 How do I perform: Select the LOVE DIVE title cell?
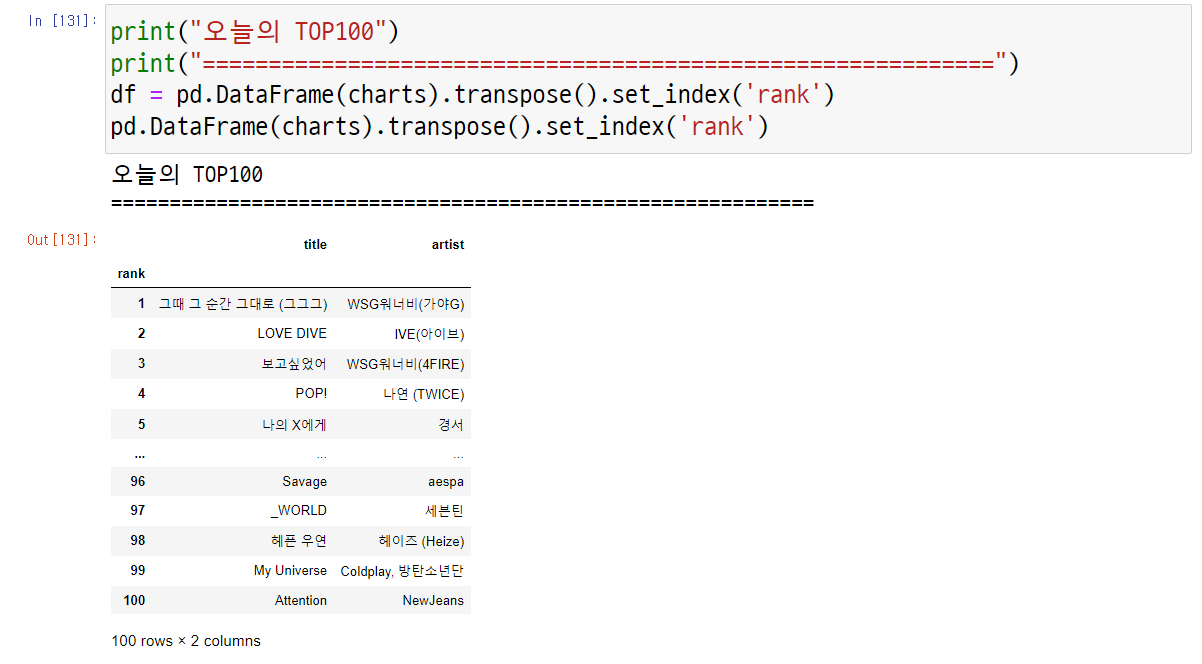[292, 333]
